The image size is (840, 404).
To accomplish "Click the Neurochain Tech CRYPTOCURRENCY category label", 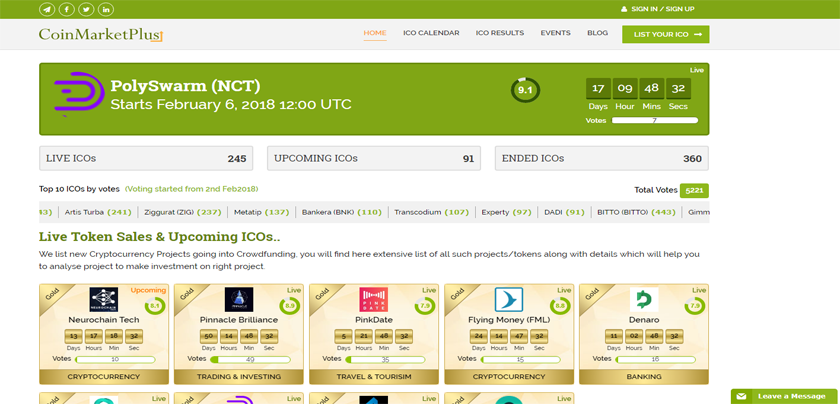I will pos(104,377).
